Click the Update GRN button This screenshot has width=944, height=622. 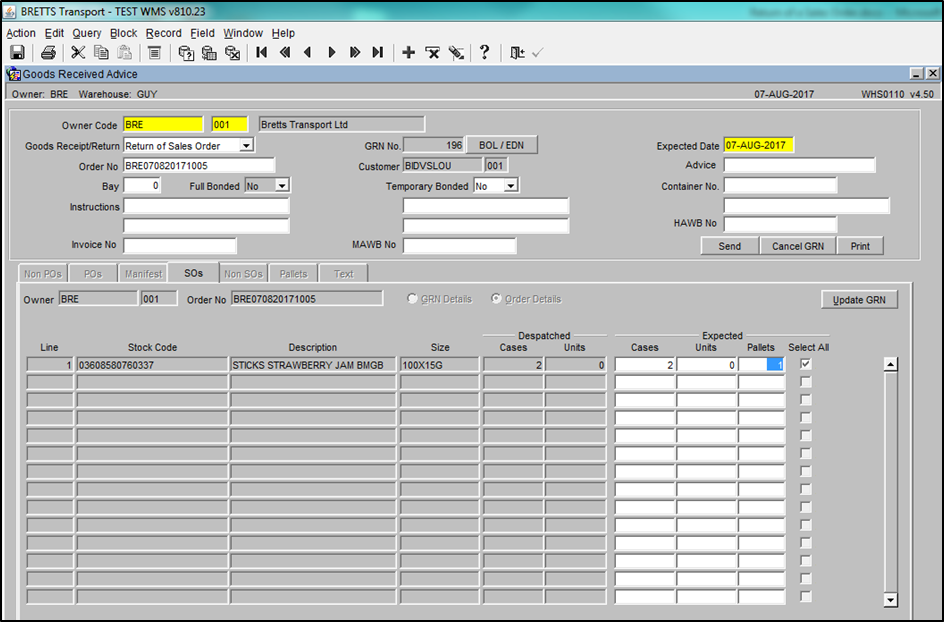859,300
